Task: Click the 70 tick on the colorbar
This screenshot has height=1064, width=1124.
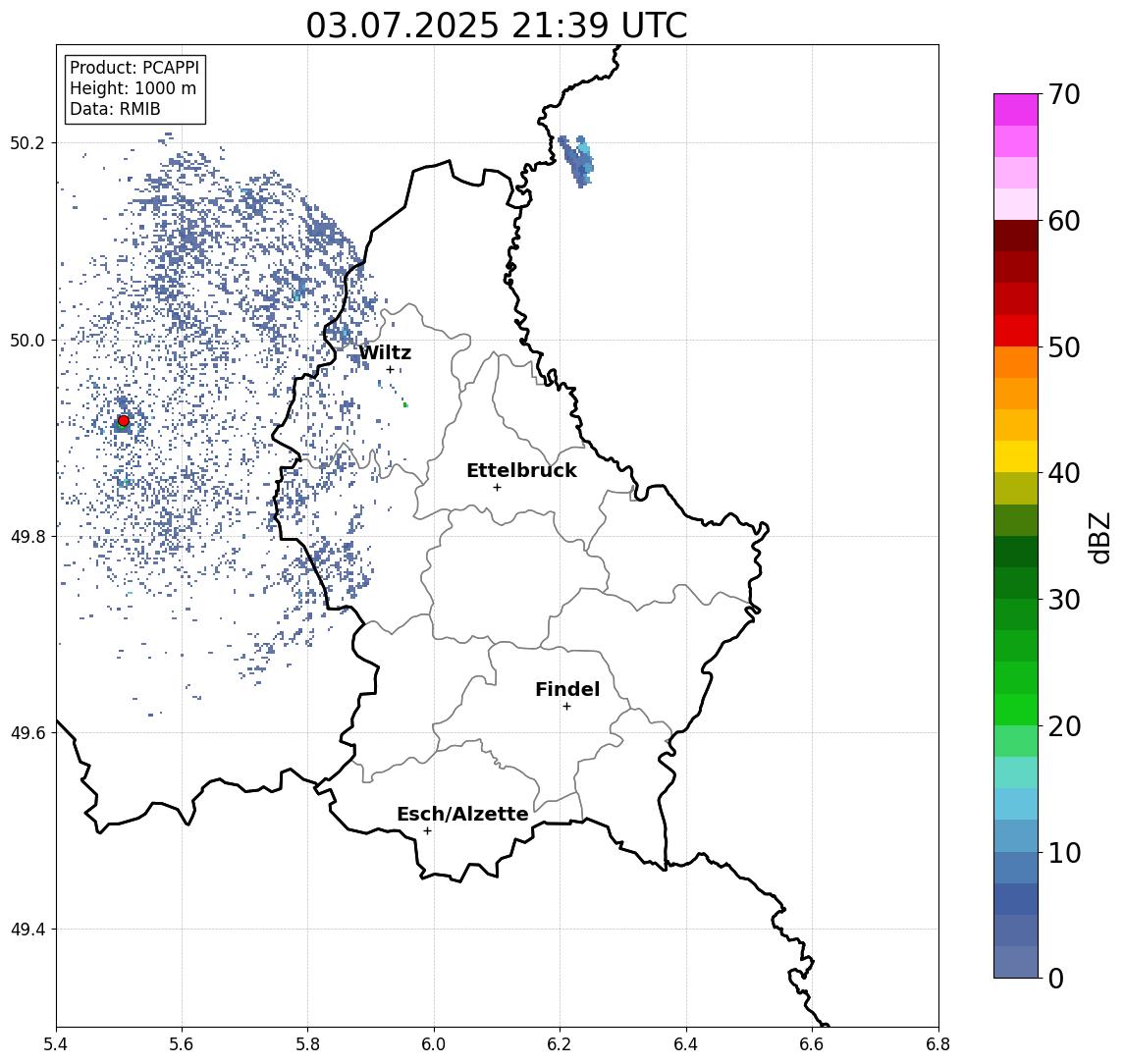Action: click(x=1064, y=94)
